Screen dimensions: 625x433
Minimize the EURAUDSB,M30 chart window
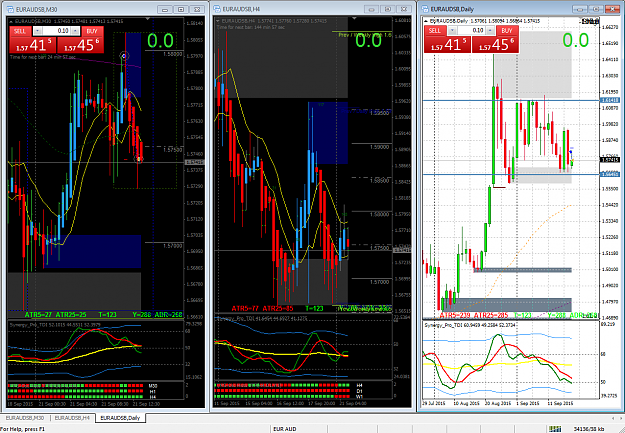165,9
